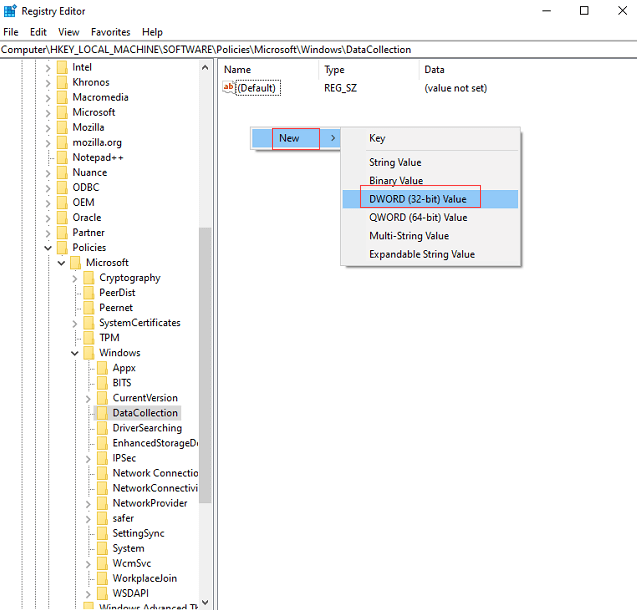Select the Network Connections key
Image resolution: width=637 pixels, height=610 pixels.
tap(155, 473)
